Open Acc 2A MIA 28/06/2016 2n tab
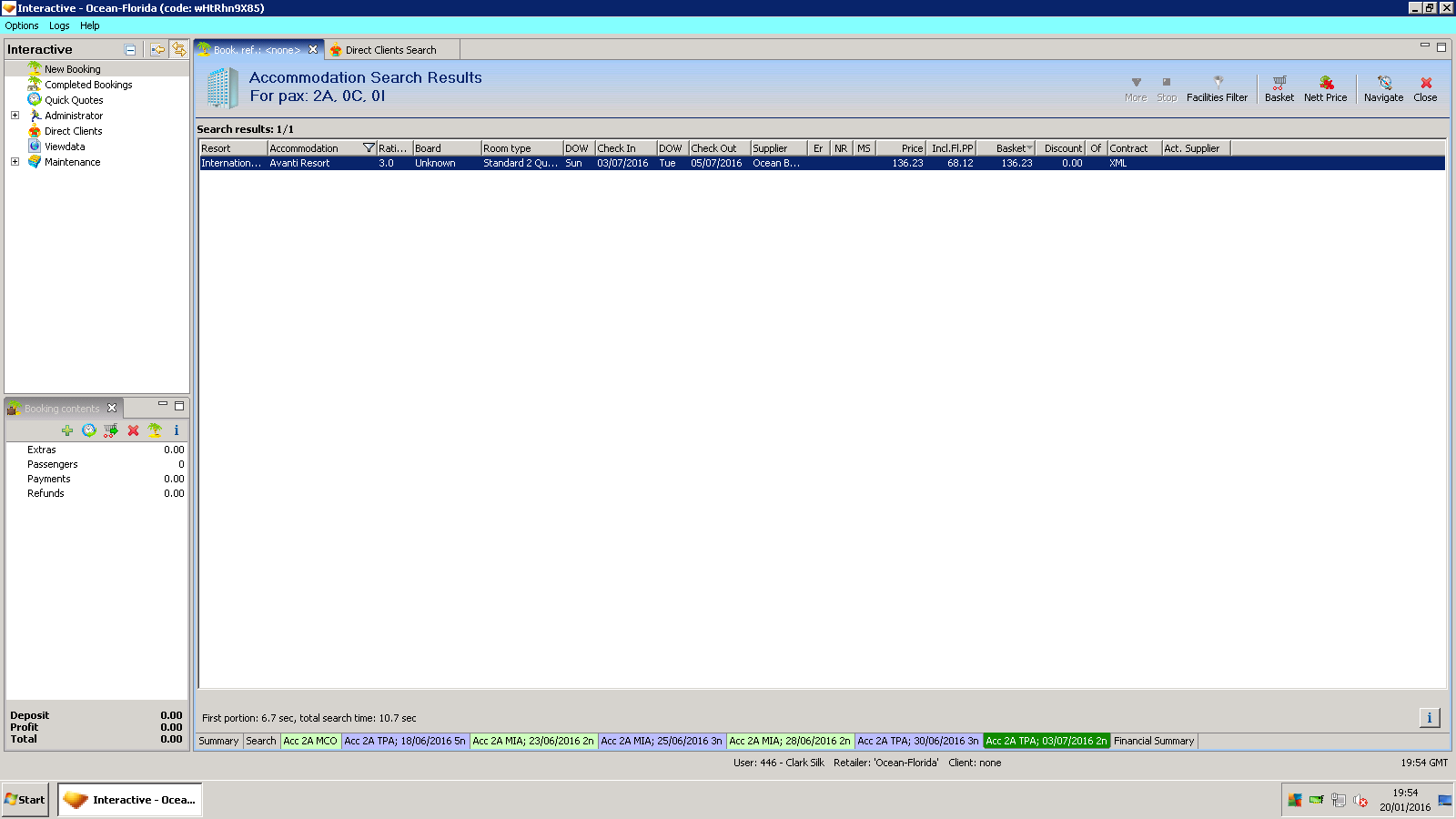This screenshot has height=819, width=1456. click(790, 741)
